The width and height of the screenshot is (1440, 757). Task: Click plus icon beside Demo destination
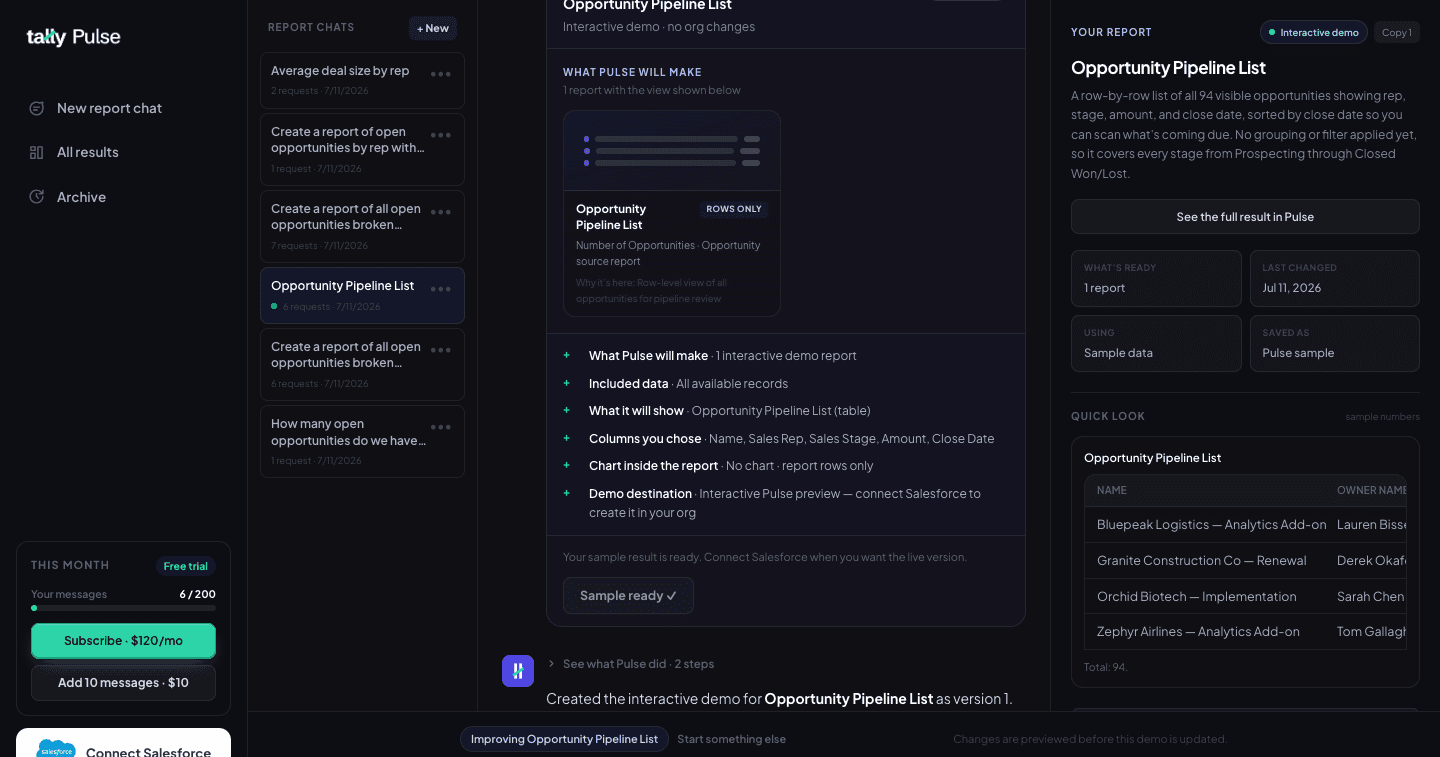[x=567, y=493]
